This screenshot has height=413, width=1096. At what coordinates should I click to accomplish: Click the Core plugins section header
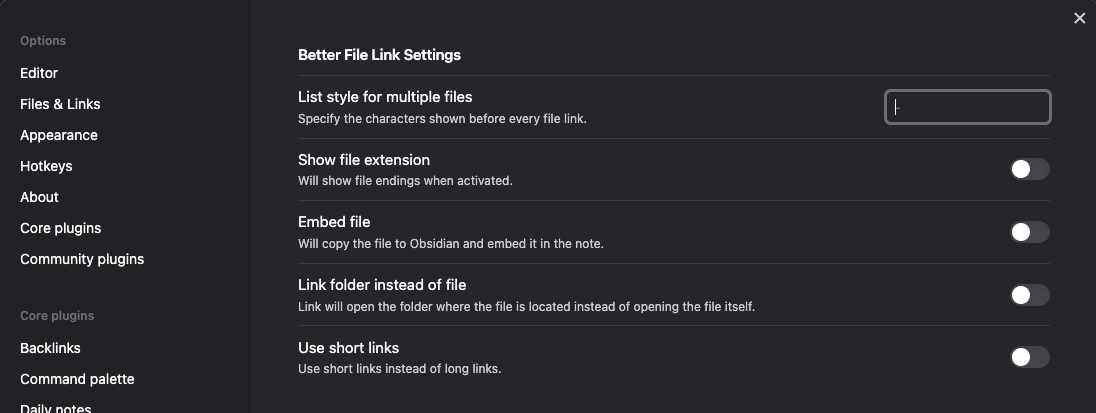pos(57,316)
